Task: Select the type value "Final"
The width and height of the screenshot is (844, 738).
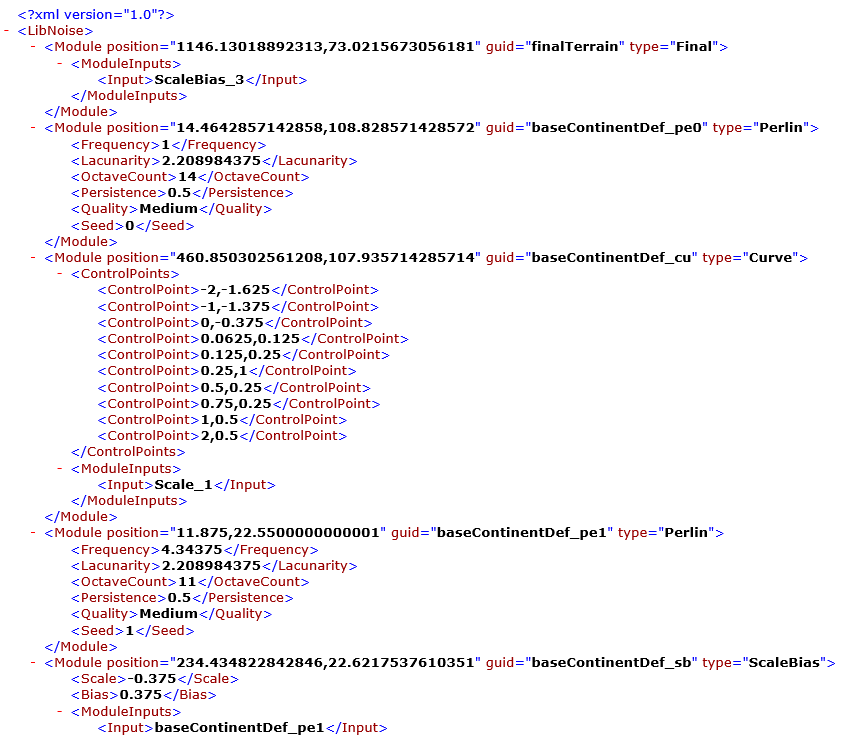Action: (694, 47)
